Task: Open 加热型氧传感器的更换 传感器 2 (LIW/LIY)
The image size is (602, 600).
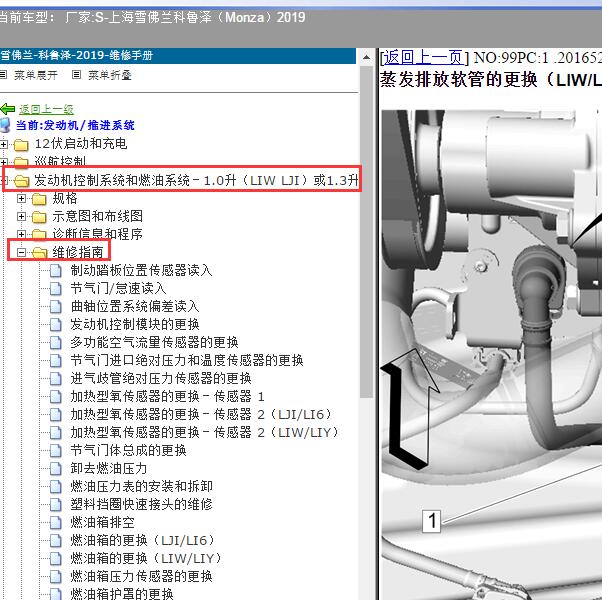Action: tap(205, 432)
